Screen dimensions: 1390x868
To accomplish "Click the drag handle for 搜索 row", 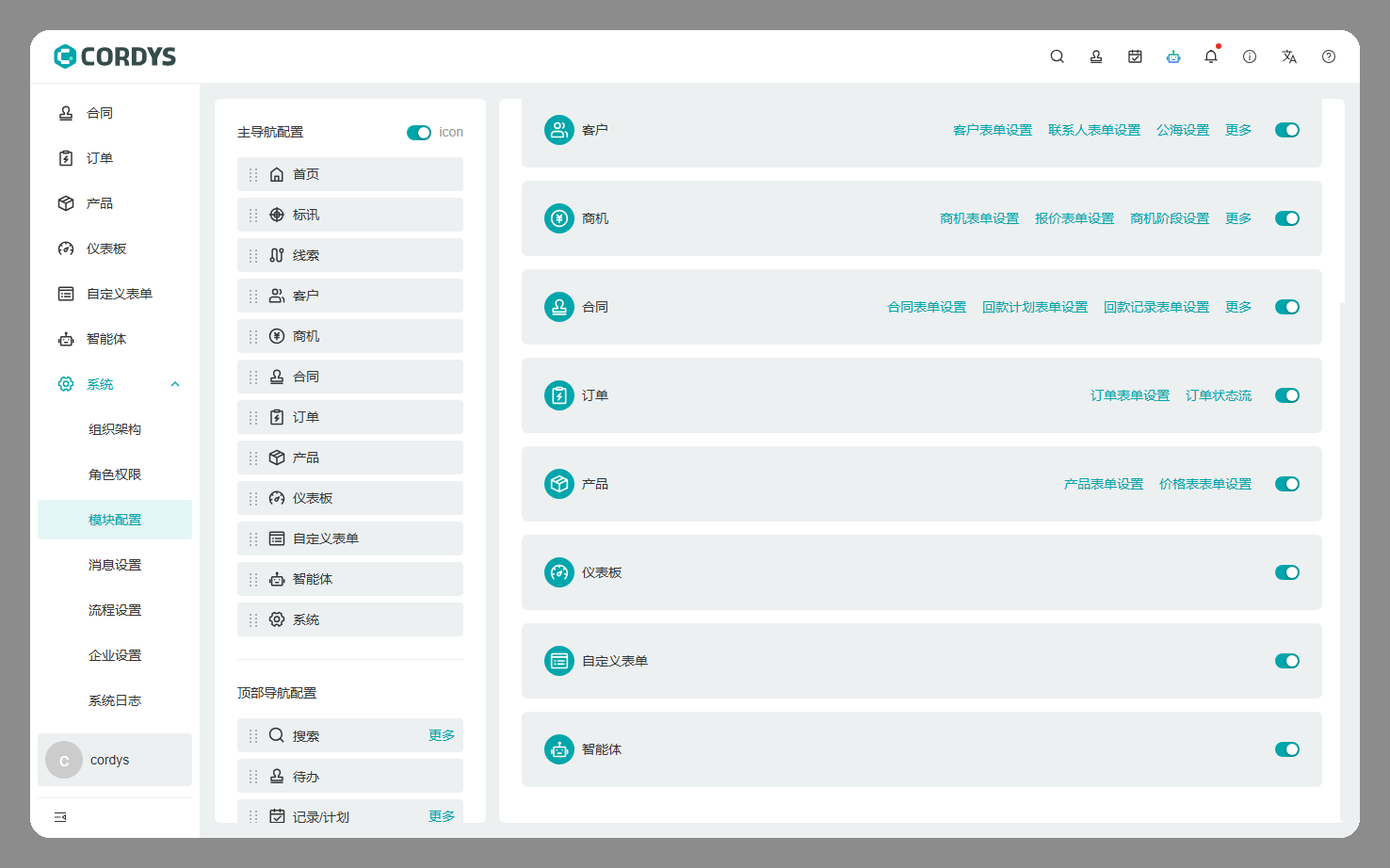I will pyautogui.click(x=253, y=736).
